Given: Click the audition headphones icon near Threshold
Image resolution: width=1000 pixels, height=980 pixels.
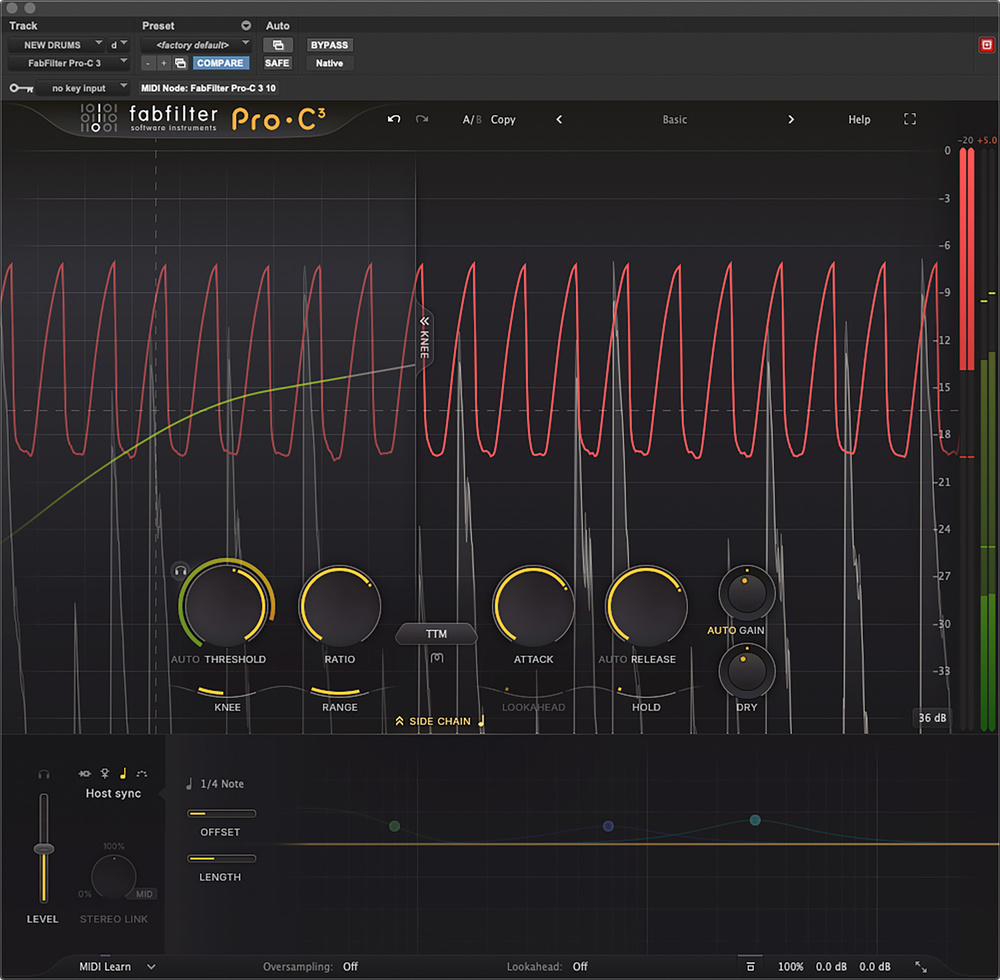Looking at the screenshot, I should click(x=181, y=570).
